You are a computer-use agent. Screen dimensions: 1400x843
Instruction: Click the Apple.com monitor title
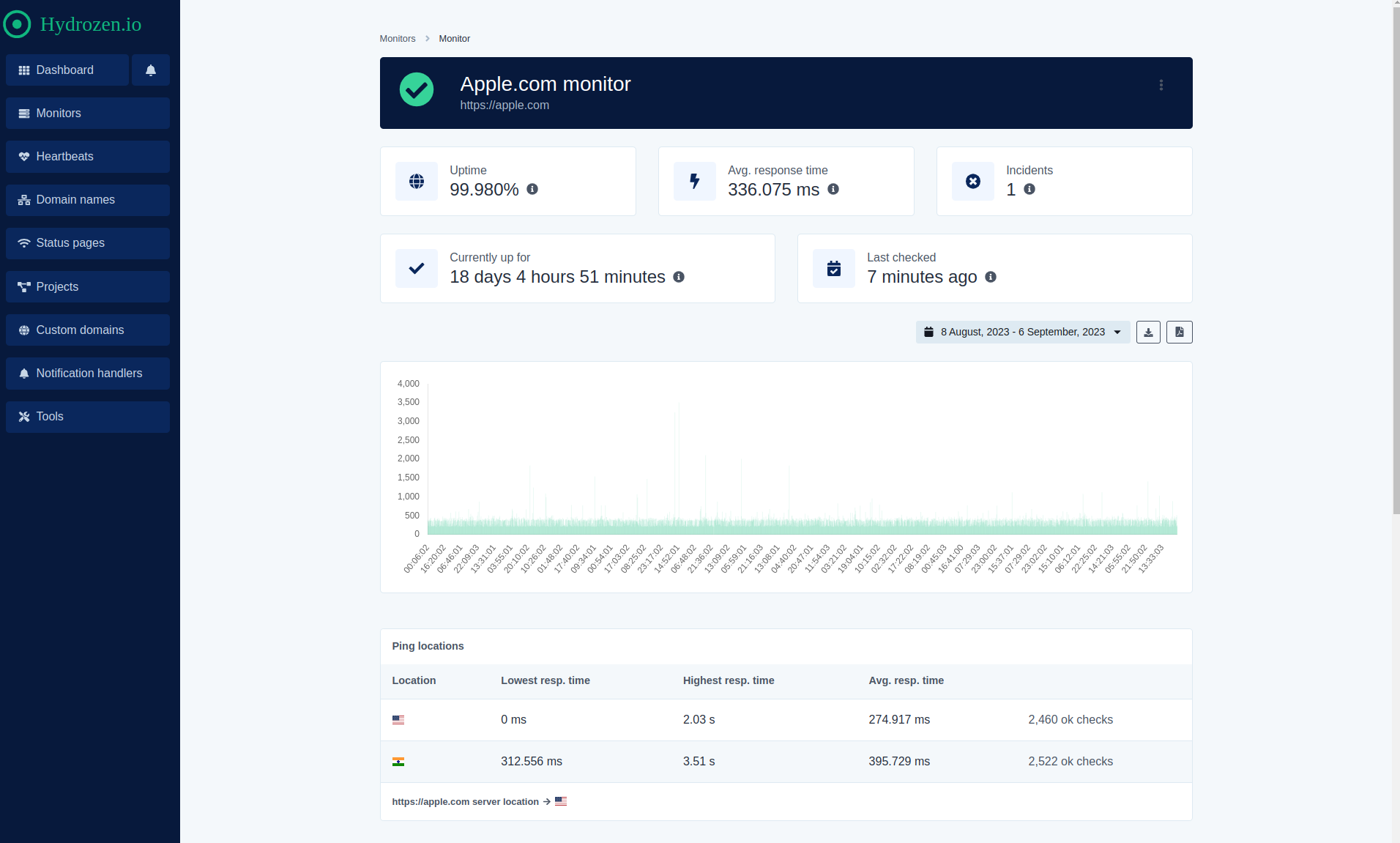point(546,84)
